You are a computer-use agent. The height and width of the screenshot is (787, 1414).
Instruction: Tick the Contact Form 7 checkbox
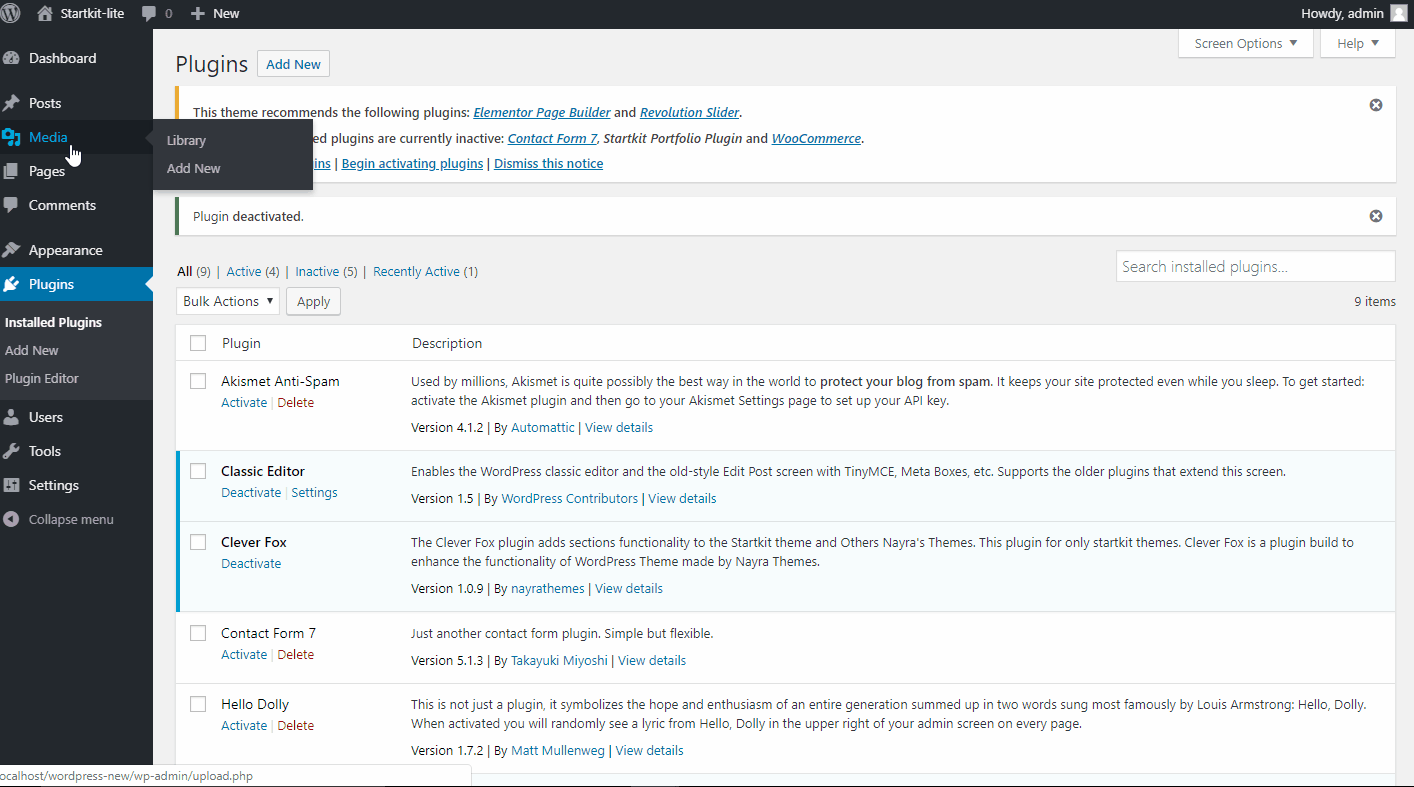[198, 633]
